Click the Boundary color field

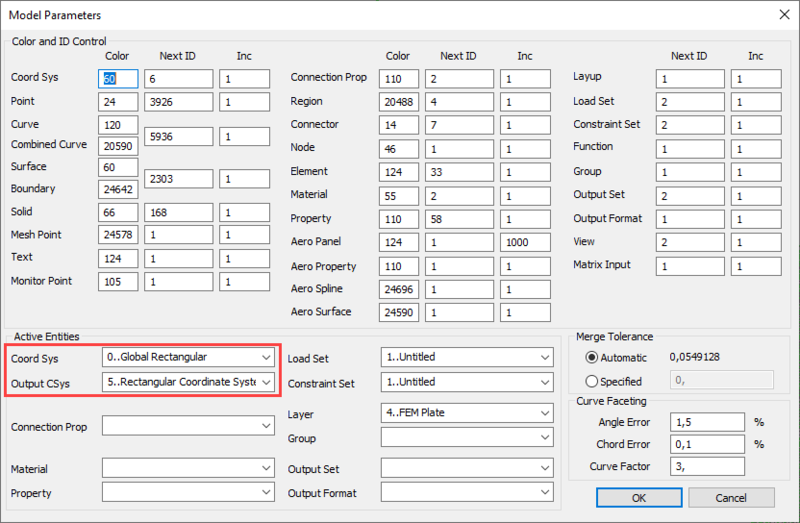pyautogui.click(x=118, y=189)
